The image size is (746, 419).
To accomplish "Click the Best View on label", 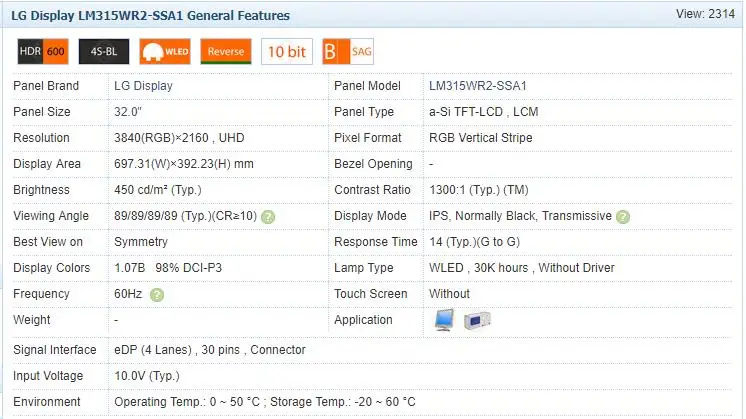I will (x=48, y=242).
